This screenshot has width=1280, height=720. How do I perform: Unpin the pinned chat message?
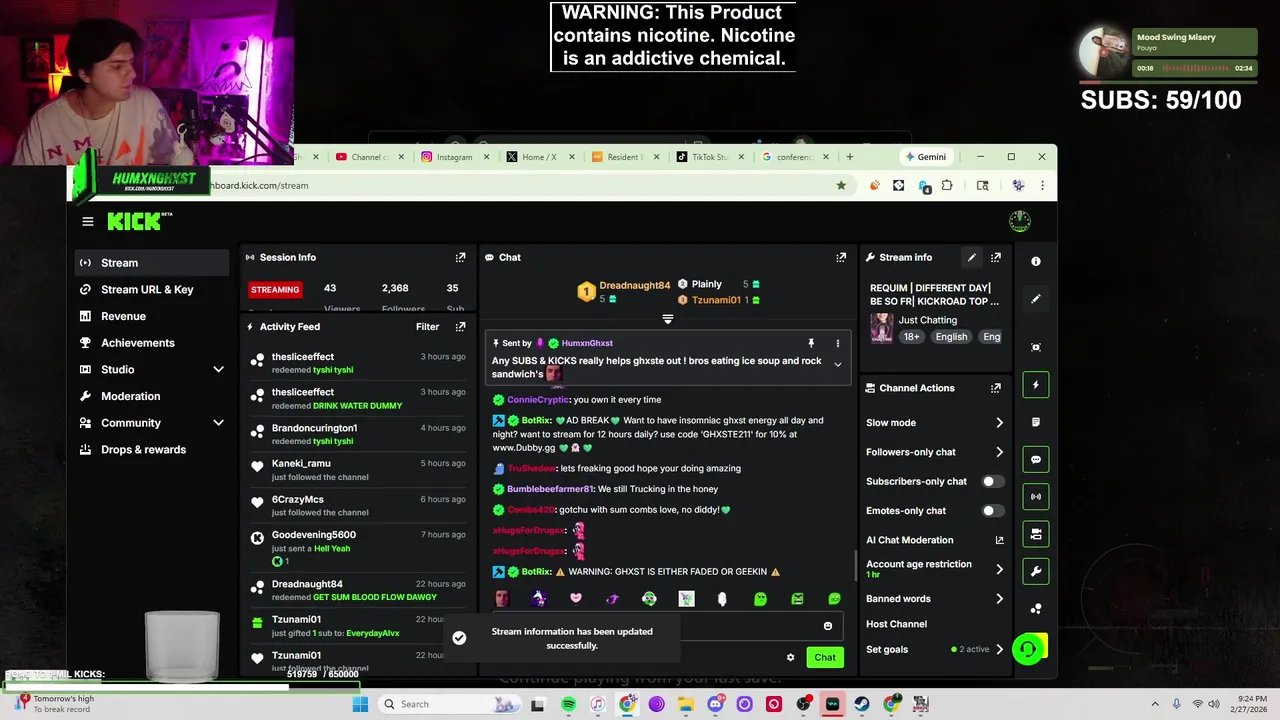click(811, 343)
